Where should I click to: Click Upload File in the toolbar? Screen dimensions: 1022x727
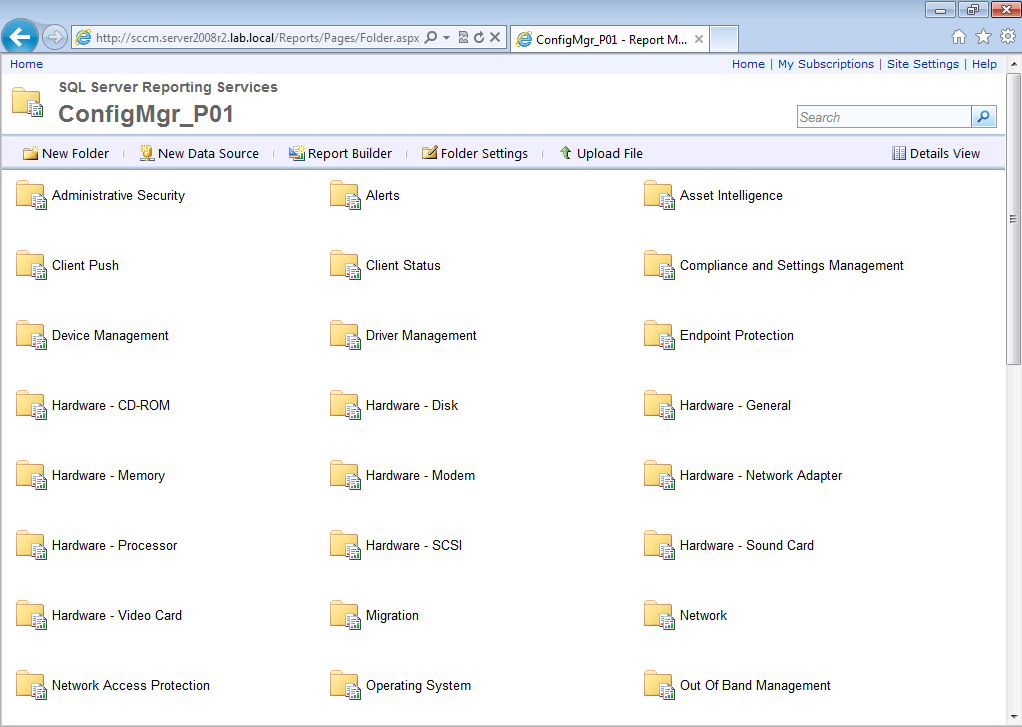601,153
